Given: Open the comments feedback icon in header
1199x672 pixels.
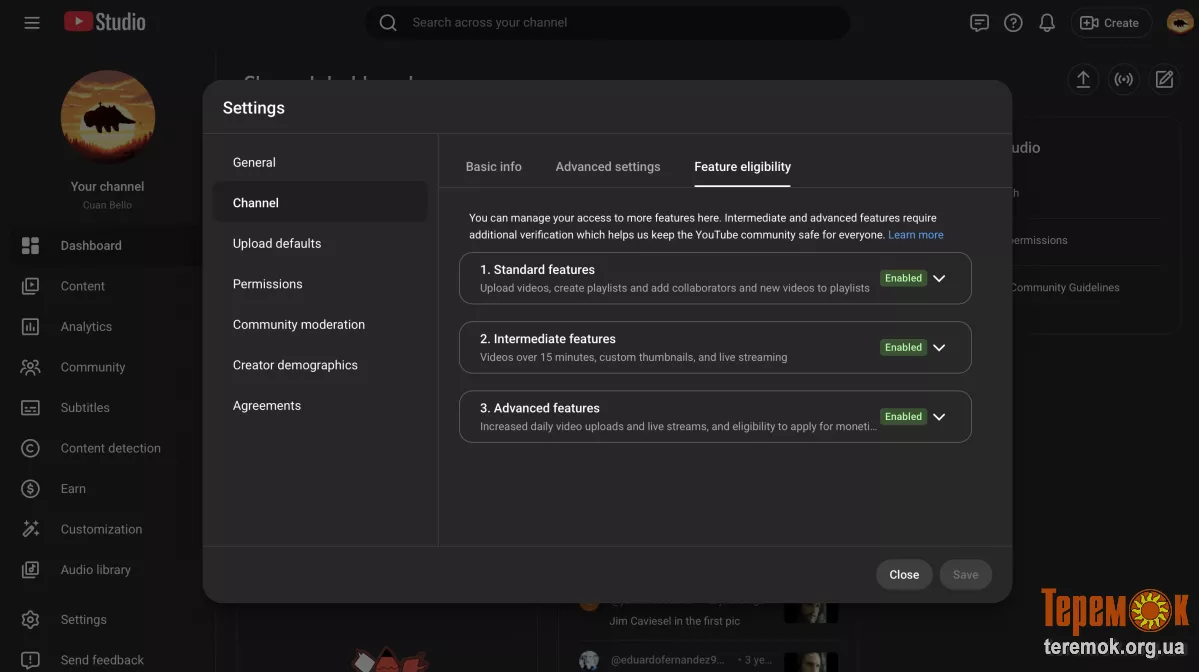Looking at the screenshot, I should (979, 23).
